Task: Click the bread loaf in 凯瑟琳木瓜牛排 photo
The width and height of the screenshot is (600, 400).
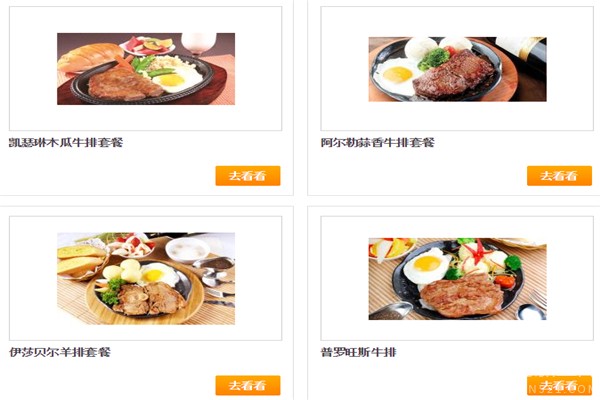Action: (x=90, y=56)
